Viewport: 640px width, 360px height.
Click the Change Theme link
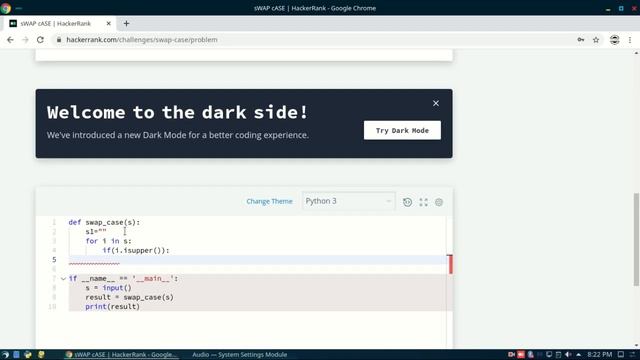(x=269, y=201)
